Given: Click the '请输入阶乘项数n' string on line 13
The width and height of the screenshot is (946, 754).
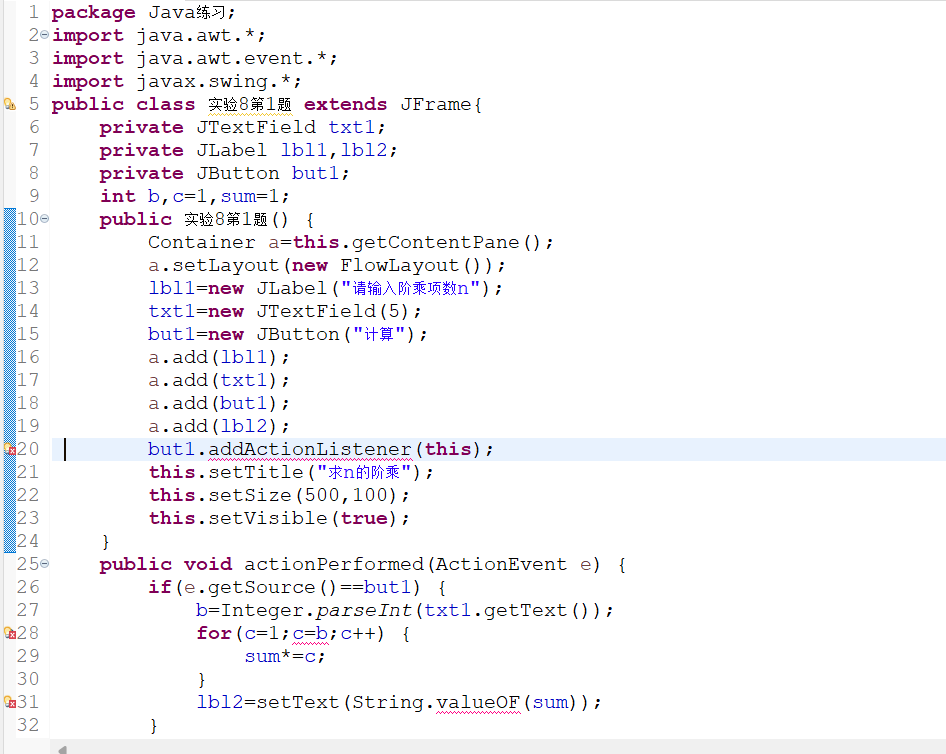Looking at the screenshot, I should click(x=411, y=288).
